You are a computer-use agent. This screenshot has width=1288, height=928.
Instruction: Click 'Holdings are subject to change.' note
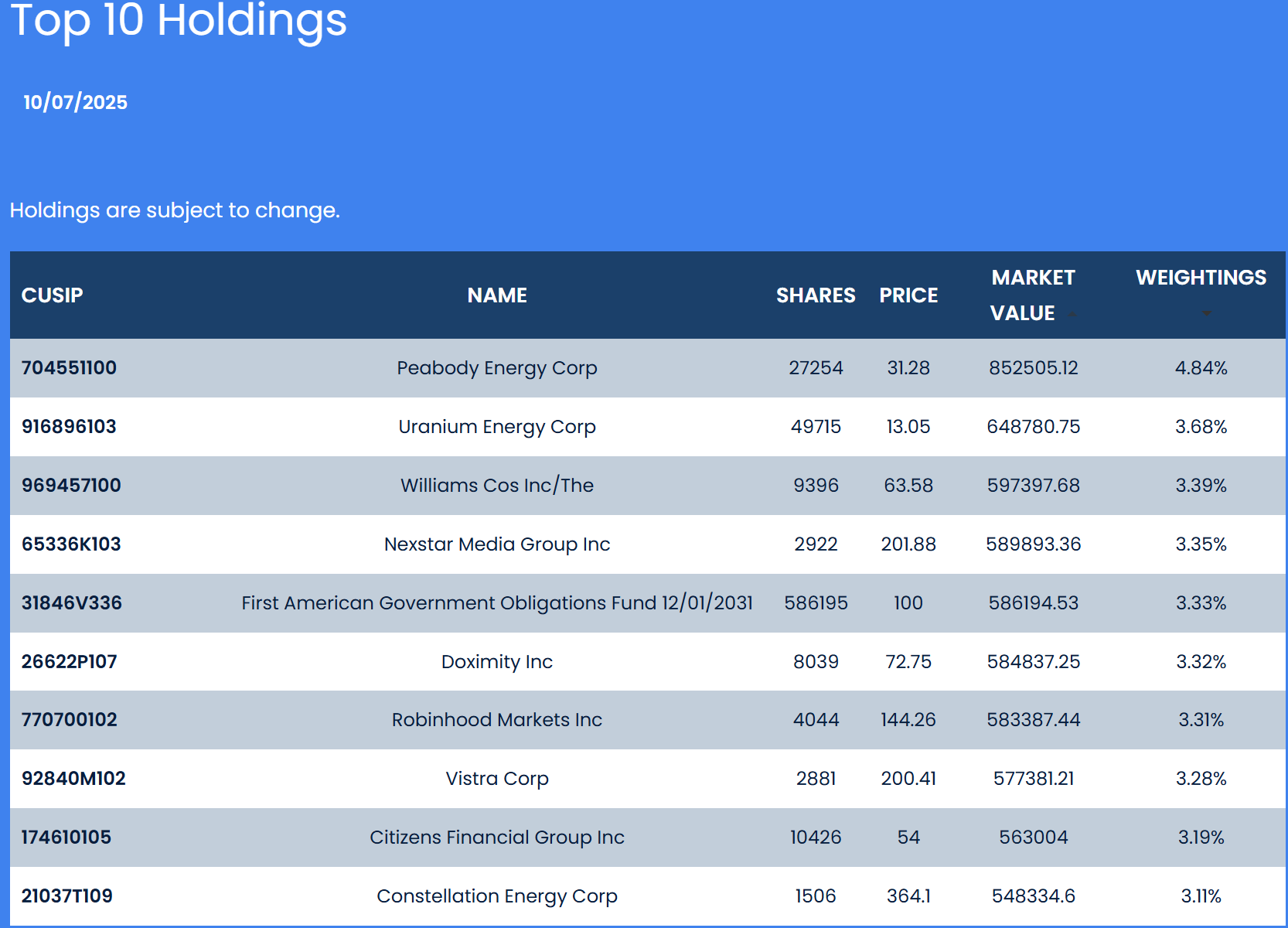coord(175,210)
